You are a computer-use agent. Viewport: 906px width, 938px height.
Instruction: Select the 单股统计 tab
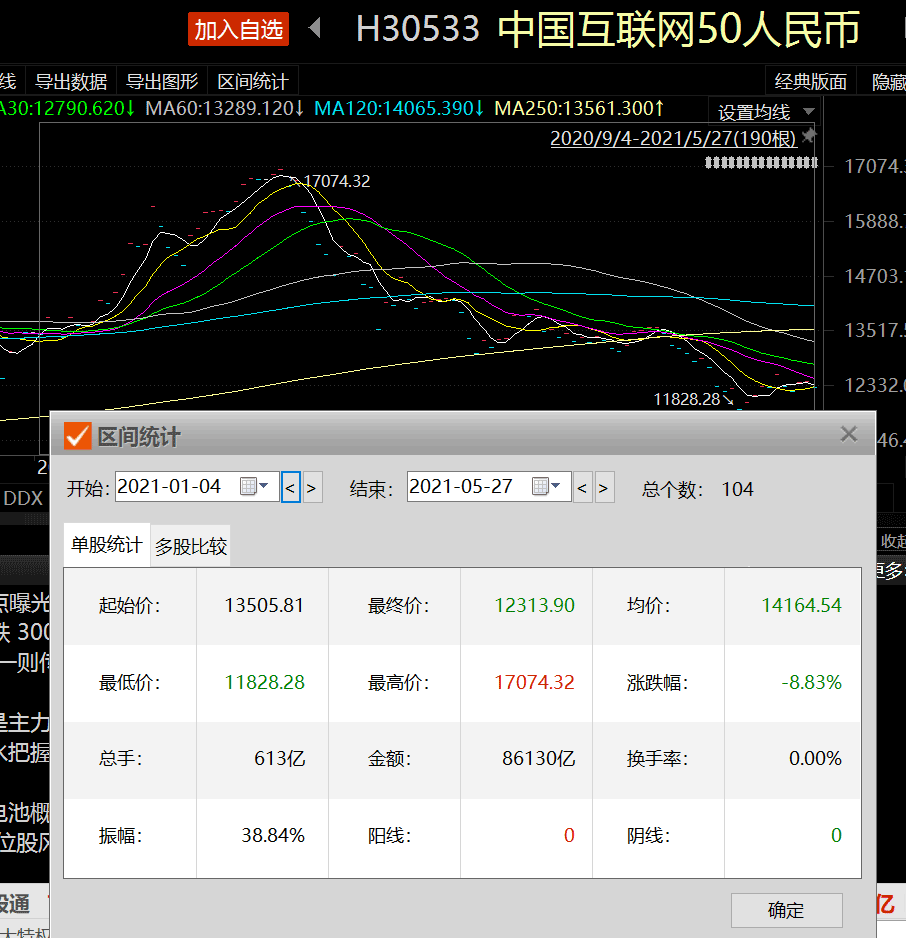point(107,545)
